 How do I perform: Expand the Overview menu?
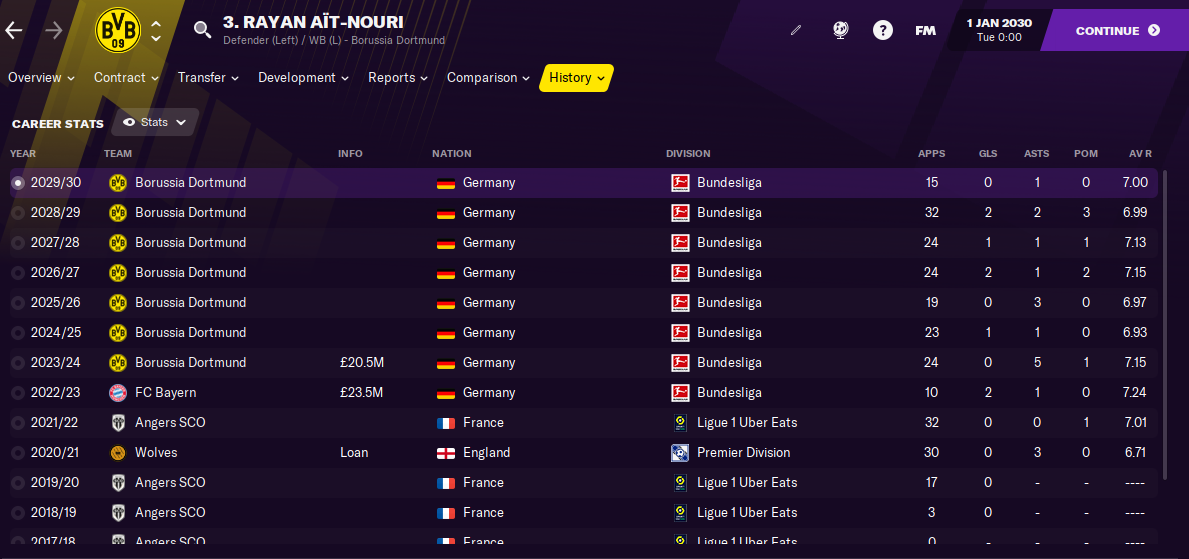[x=42, y=77]
